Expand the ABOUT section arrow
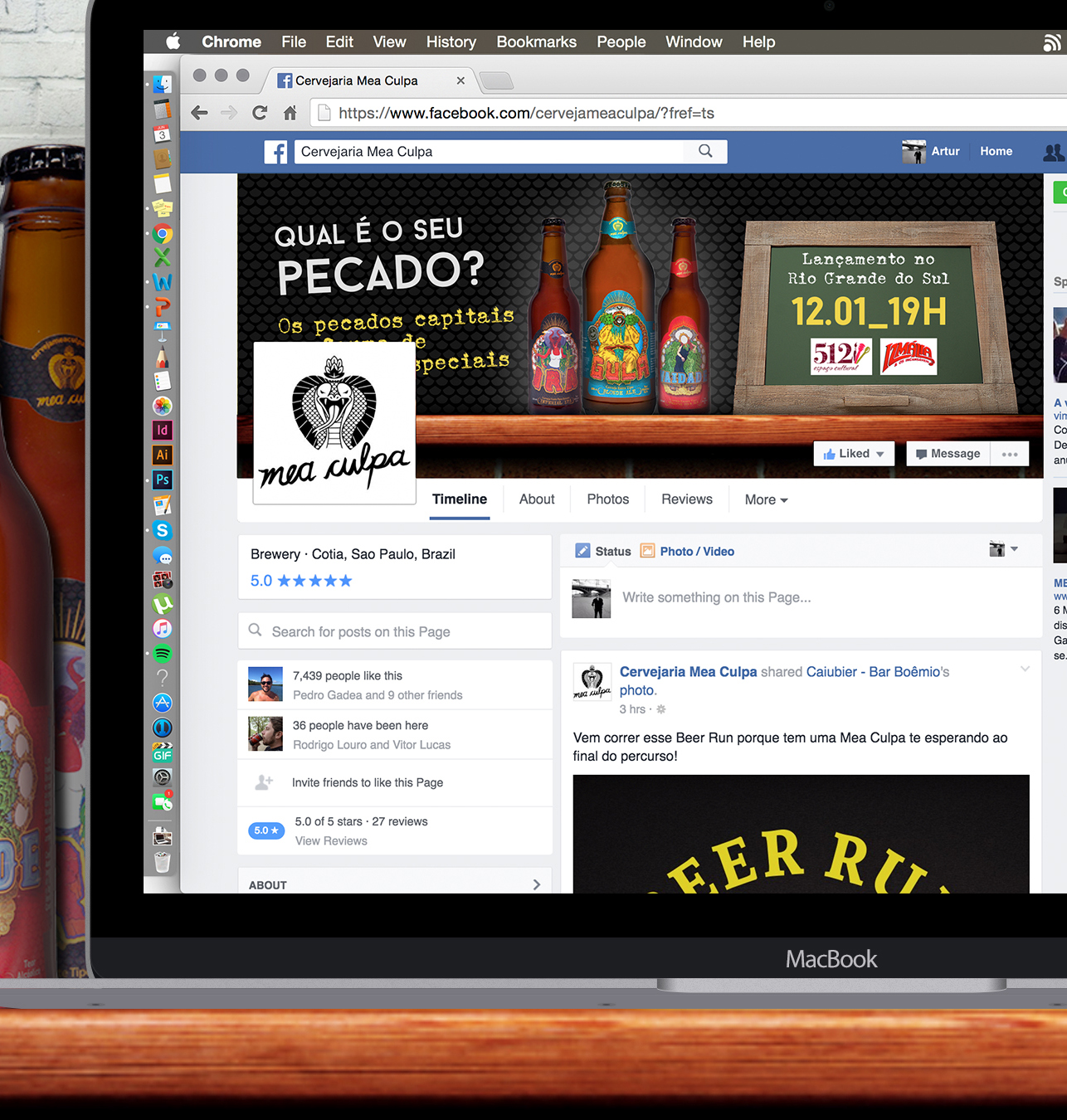 536,884
